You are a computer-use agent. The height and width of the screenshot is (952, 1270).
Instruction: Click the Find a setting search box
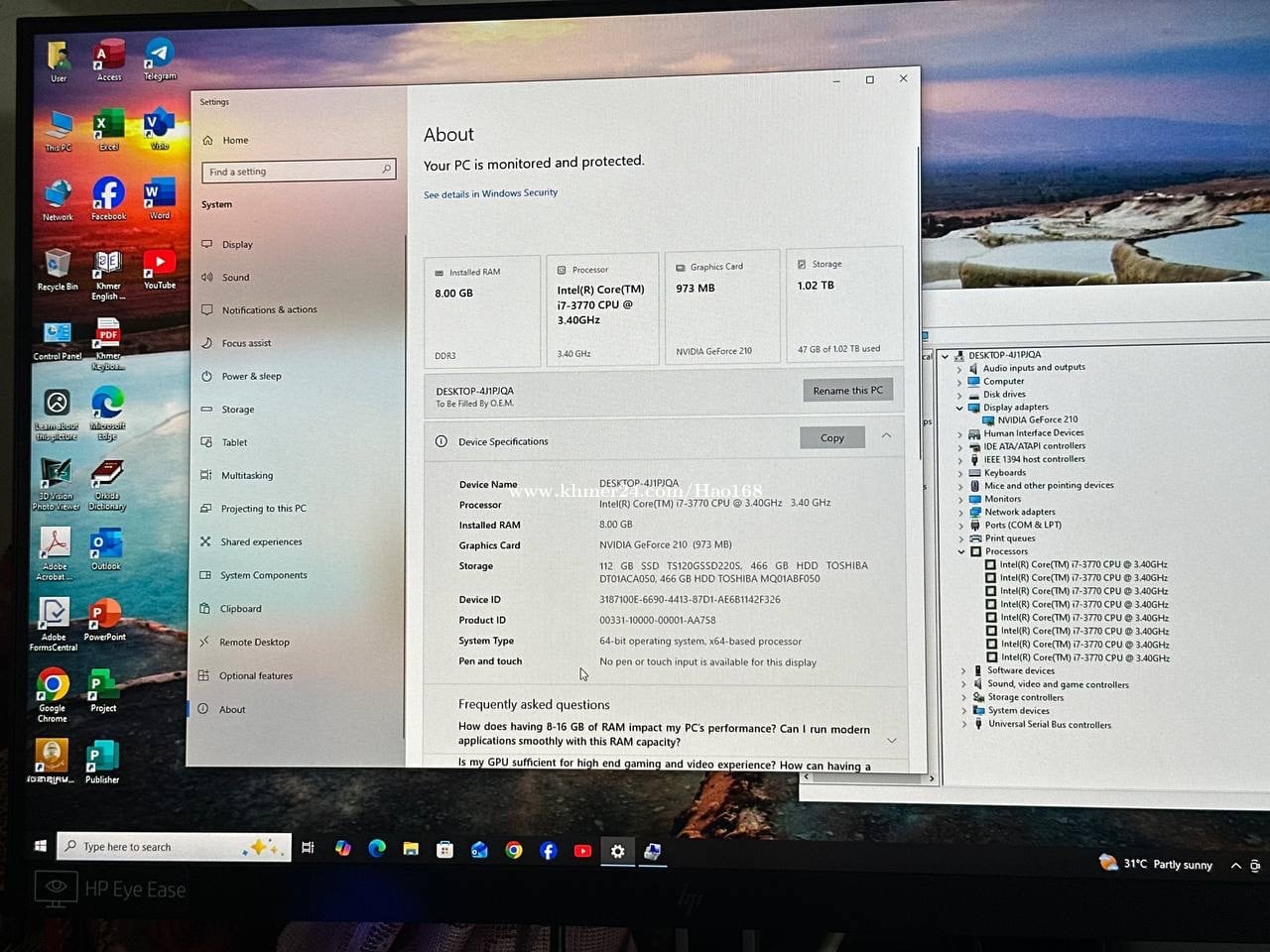[298, 171]
